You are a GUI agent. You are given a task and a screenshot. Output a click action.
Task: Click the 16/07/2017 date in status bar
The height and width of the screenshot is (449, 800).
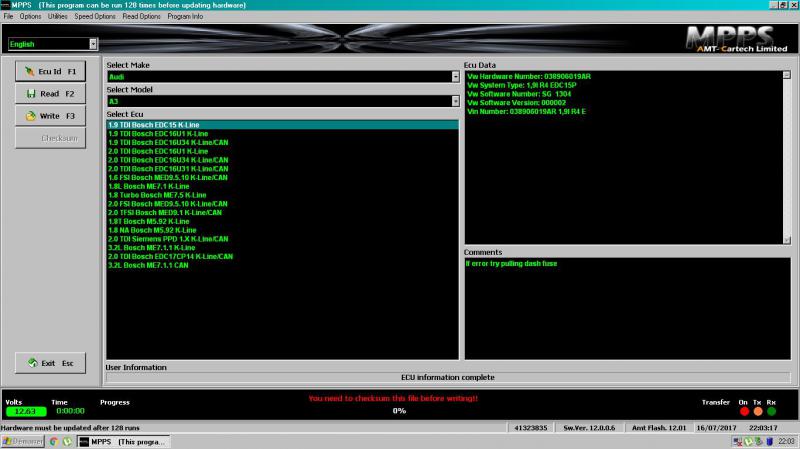click(x=716, y=428)
